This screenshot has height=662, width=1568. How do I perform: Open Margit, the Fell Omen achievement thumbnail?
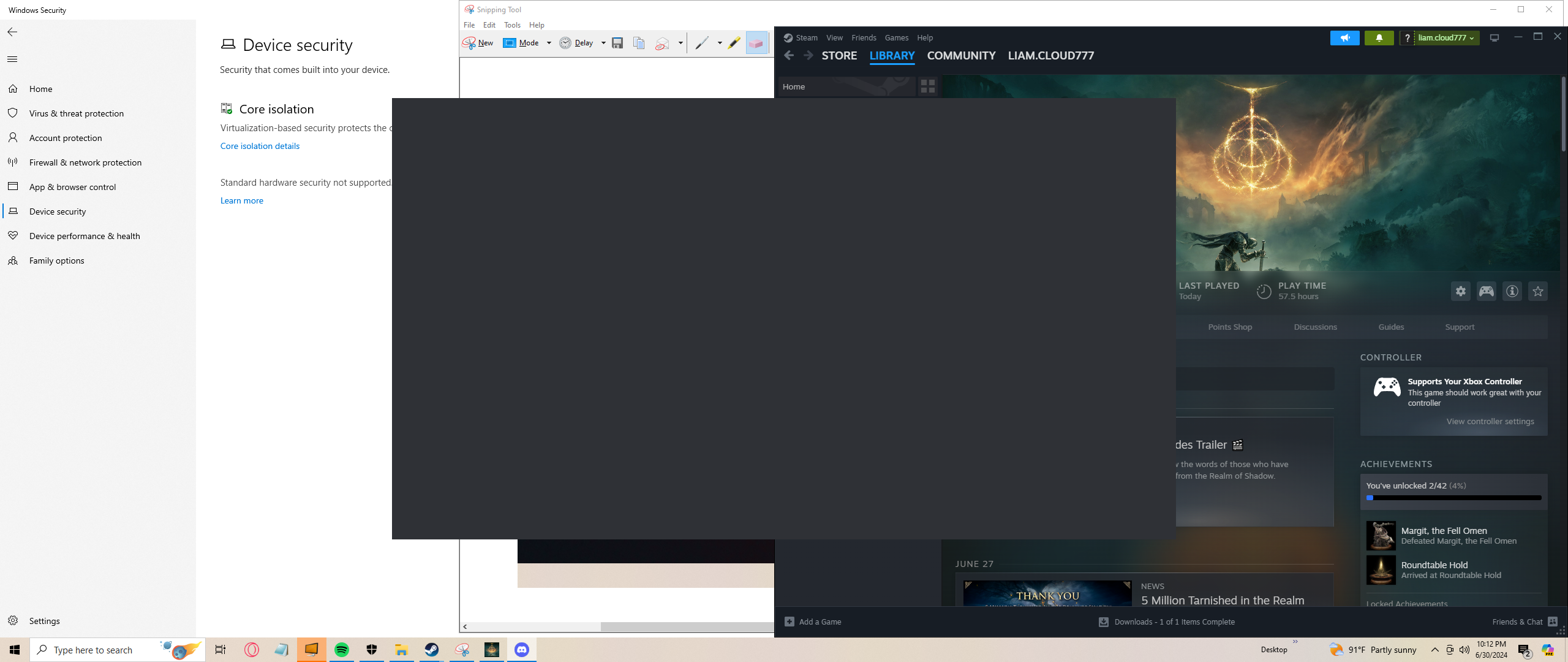tap(1381, 536)
